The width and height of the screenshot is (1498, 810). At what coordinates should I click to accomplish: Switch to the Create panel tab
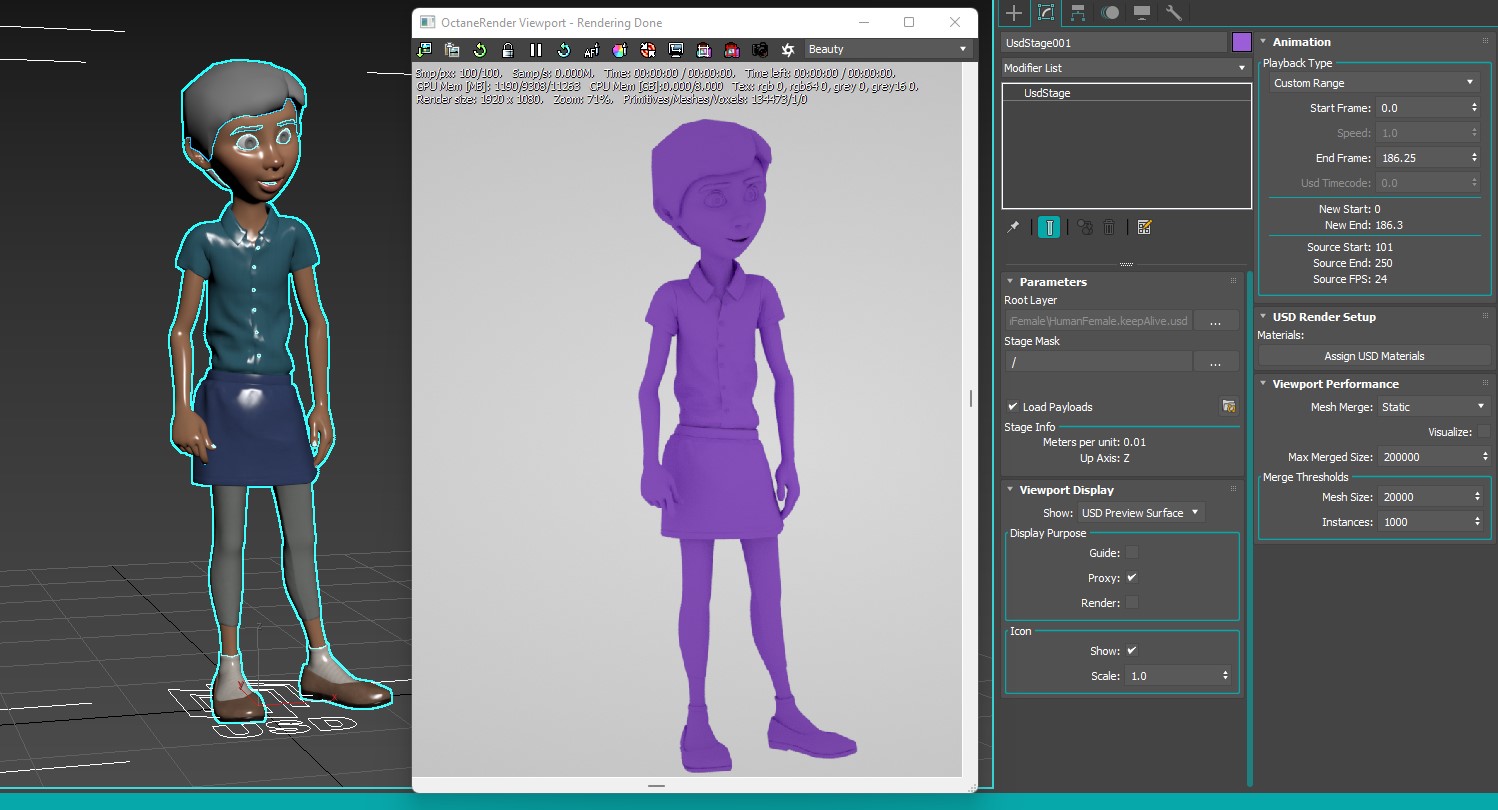point(1014,13)
